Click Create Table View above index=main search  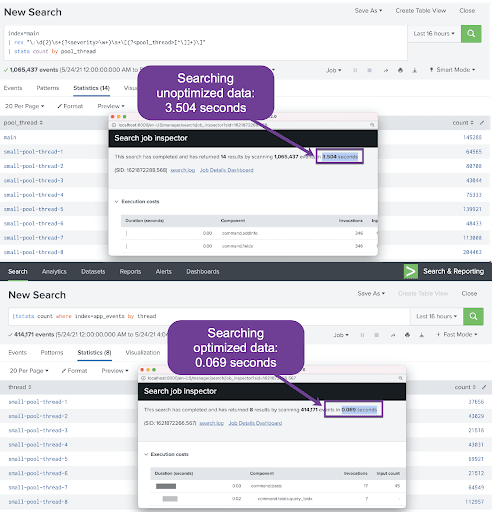point(421,11)
